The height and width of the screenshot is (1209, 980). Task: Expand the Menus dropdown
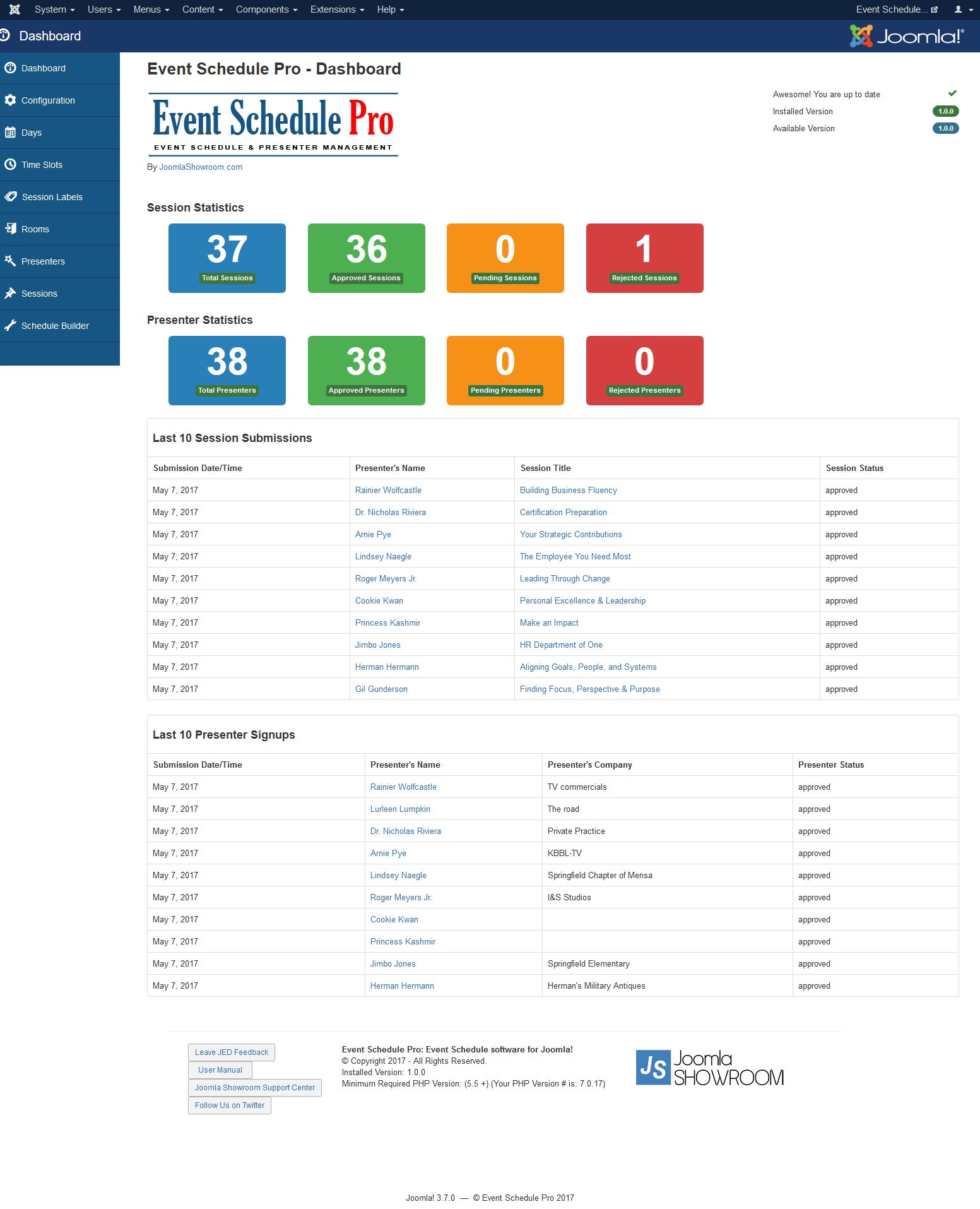[x=151, y=9]
